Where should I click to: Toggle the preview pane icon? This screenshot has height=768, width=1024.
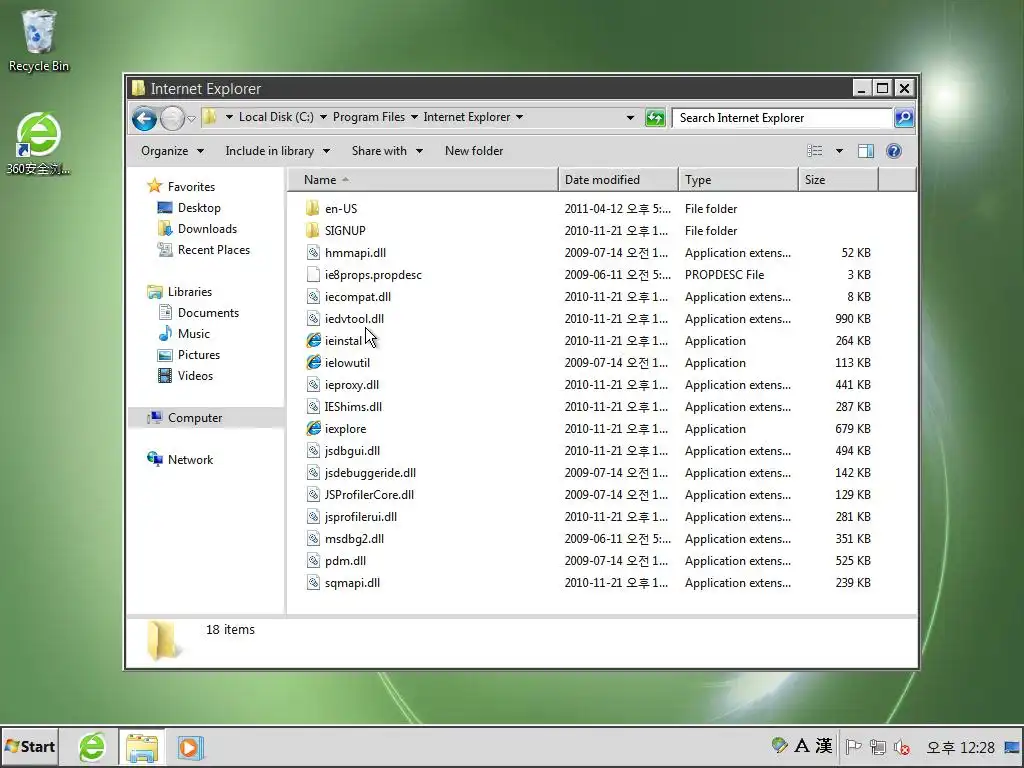[x=866, y=151]
